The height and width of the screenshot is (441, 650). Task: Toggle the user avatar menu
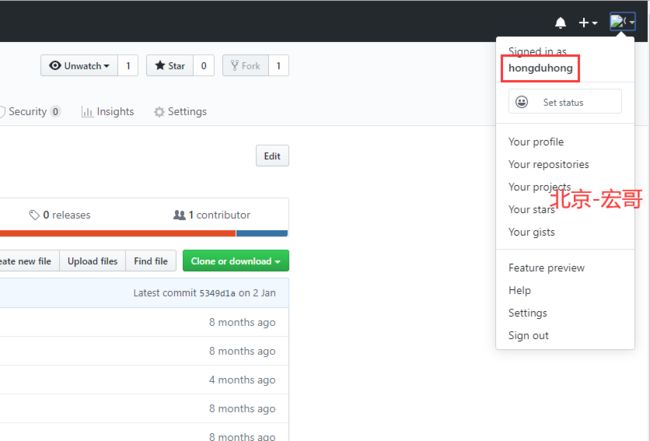click(x=622, y=22)
